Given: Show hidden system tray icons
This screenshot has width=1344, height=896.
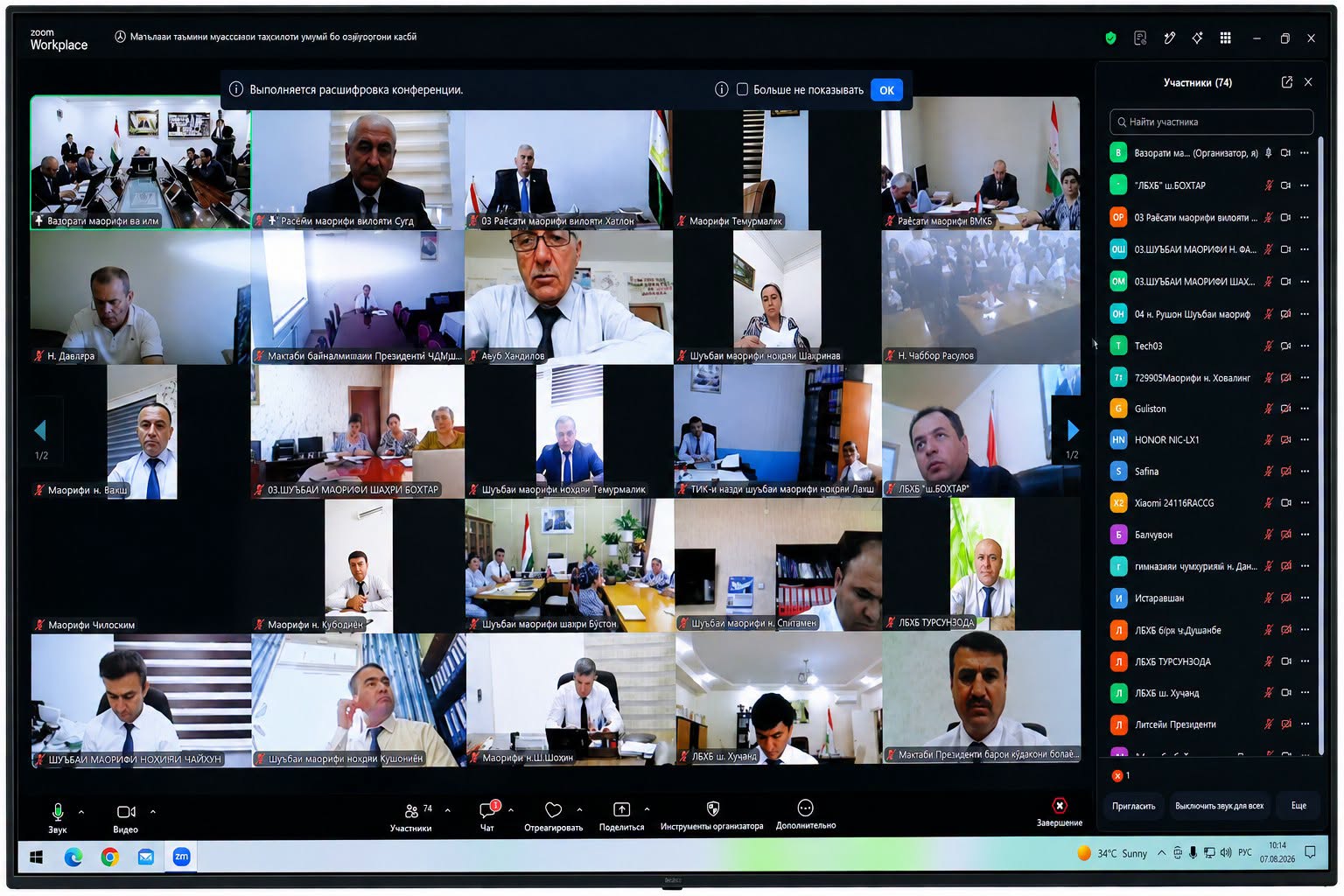Looking at the screenshot, I should click(1161, 853).
